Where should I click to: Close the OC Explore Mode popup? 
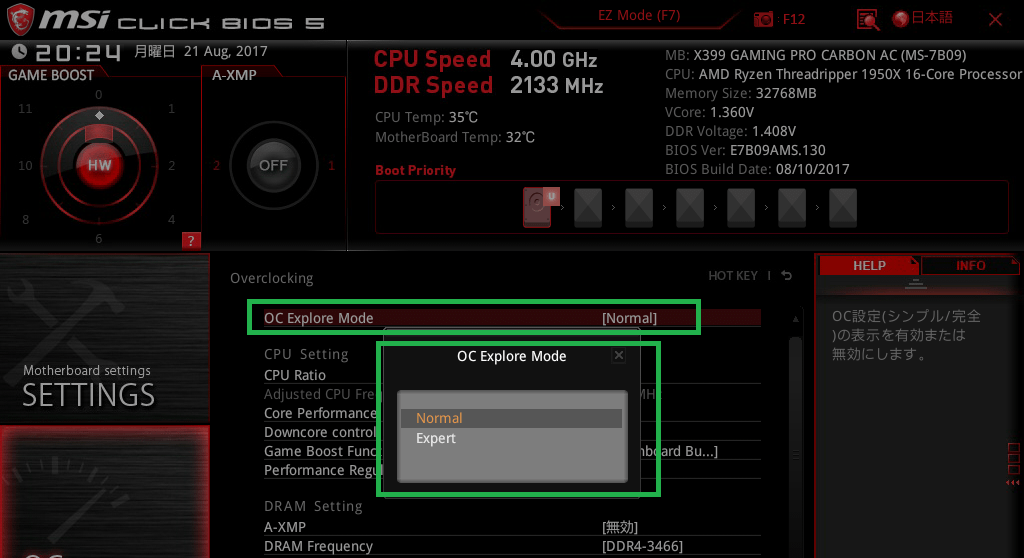[x=618, y=355]
